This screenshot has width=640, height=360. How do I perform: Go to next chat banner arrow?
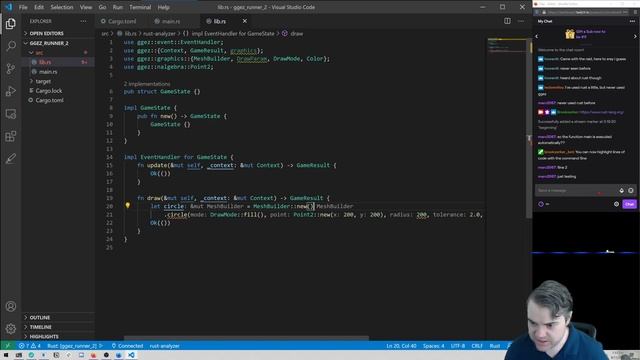click(x=635, y=36)
